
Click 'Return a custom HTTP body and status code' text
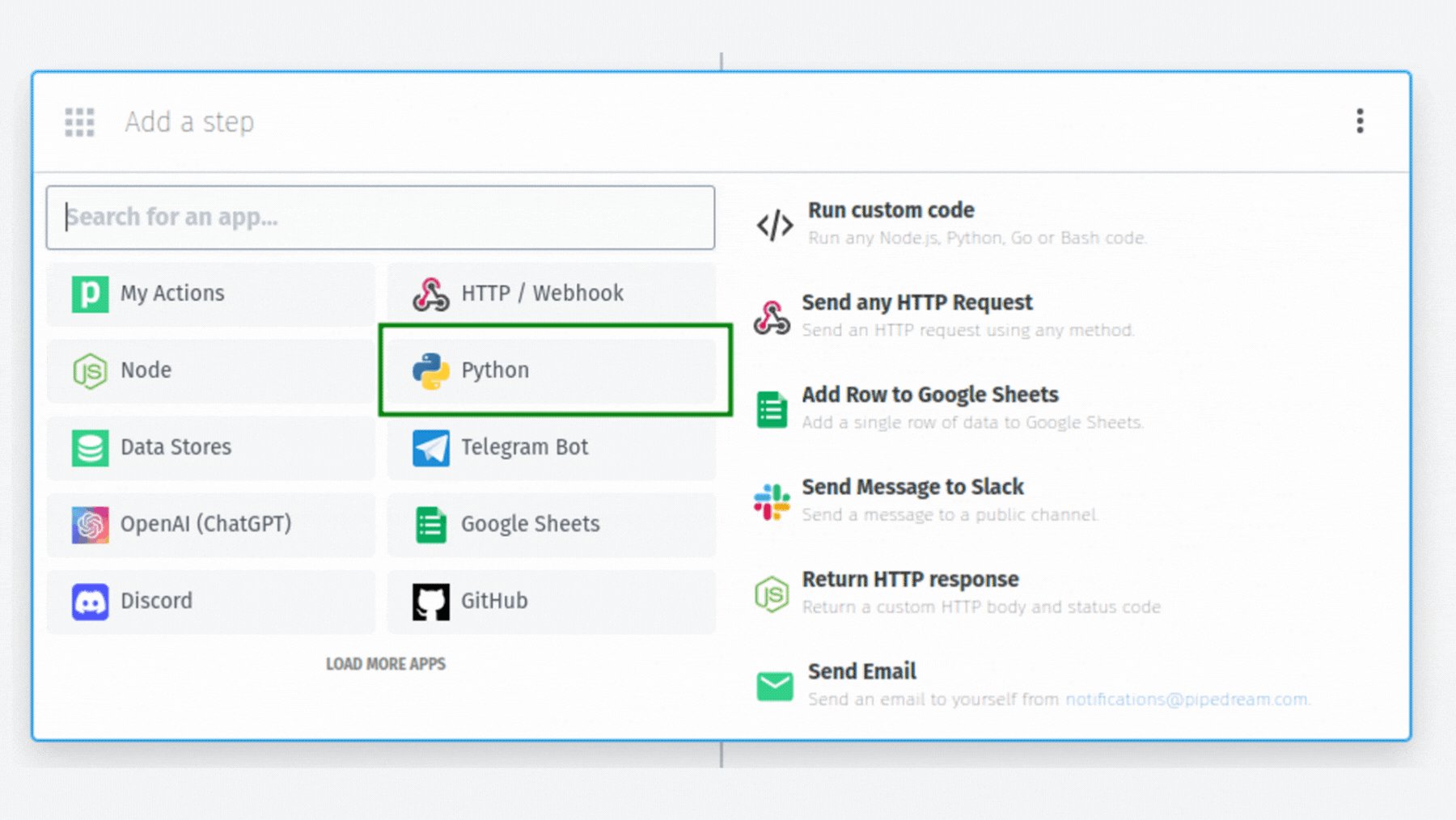click(981, 607)
